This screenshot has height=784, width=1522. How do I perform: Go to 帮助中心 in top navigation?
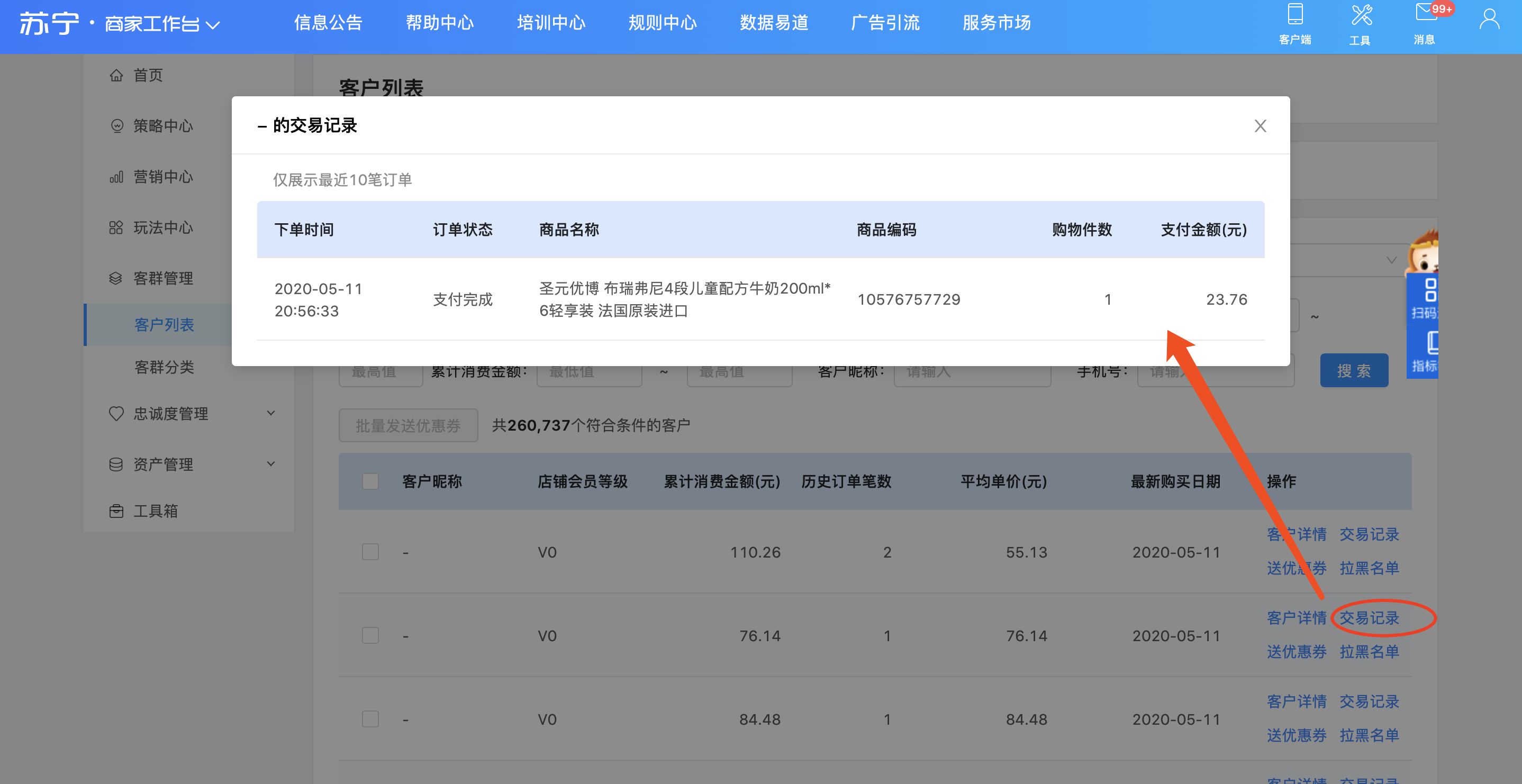pos(440,23)
